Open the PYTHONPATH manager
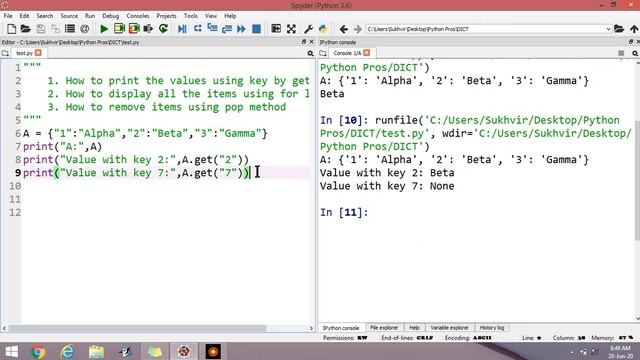Image resolution: width=640 pixels, height=360 pixels. pos(323,29)
